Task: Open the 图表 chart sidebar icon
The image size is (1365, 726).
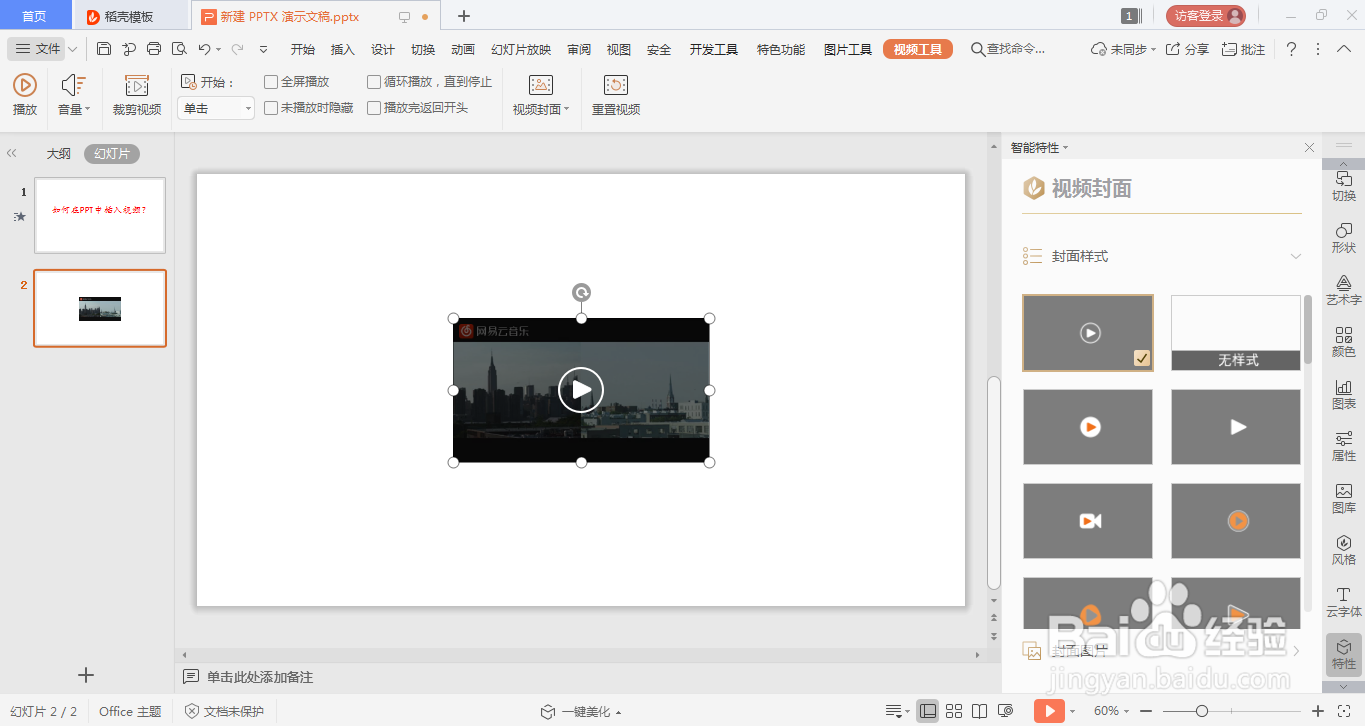Action: click(x=1344, y=394)
